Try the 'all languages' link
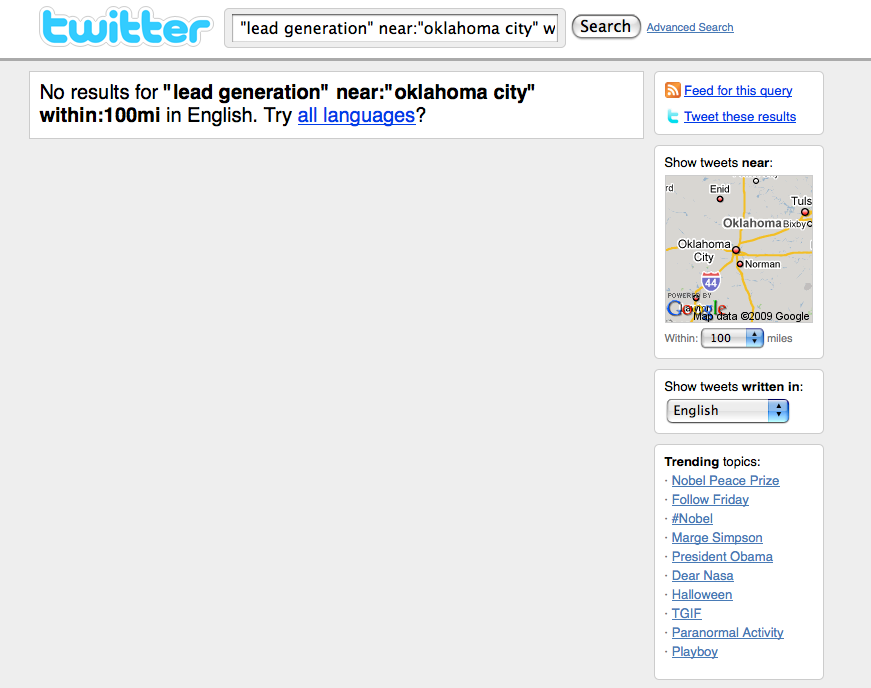871x688 pixels. [x=356, y=115]
